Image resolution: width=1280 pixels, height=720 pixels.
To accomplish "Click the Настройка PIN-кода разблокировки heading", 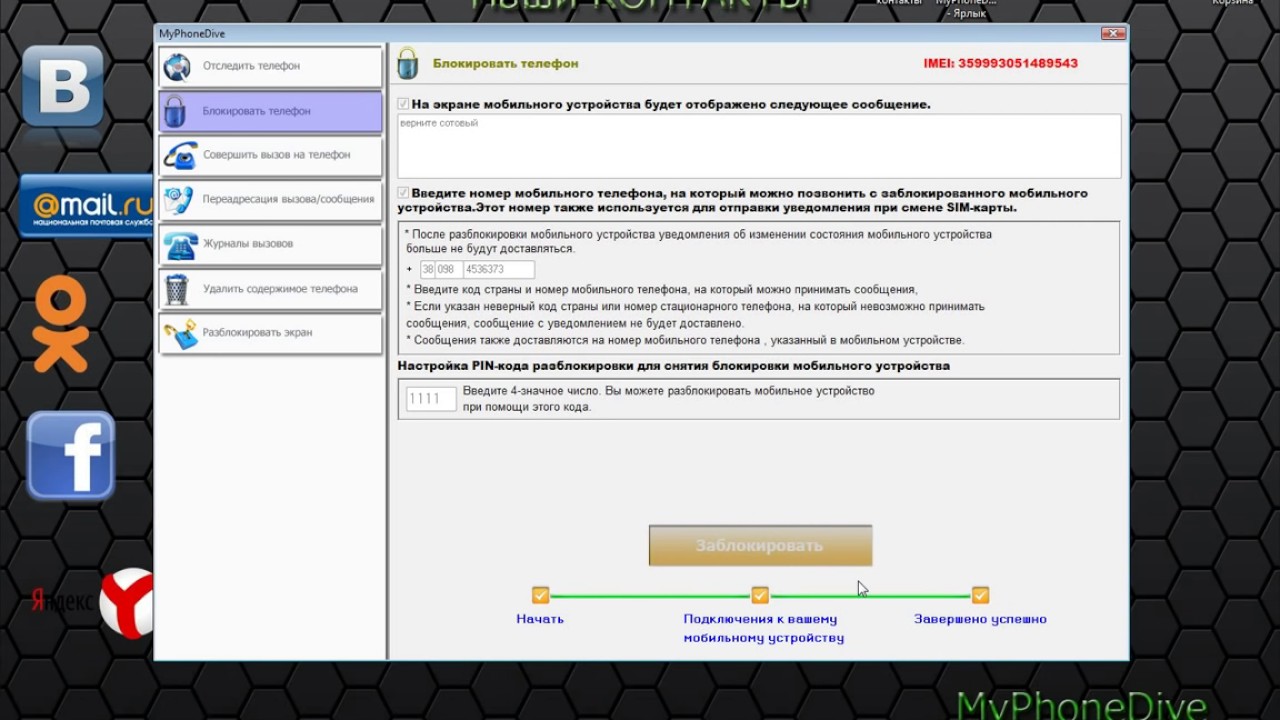I will click(674, 366).
